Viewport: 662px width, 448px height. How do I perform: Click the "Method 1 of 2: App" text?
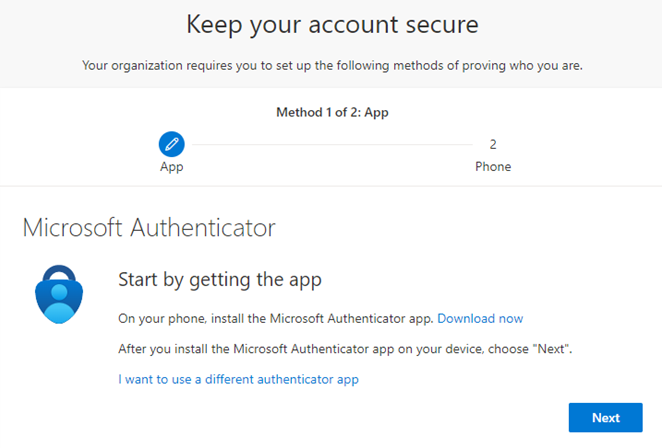(332, 112)
